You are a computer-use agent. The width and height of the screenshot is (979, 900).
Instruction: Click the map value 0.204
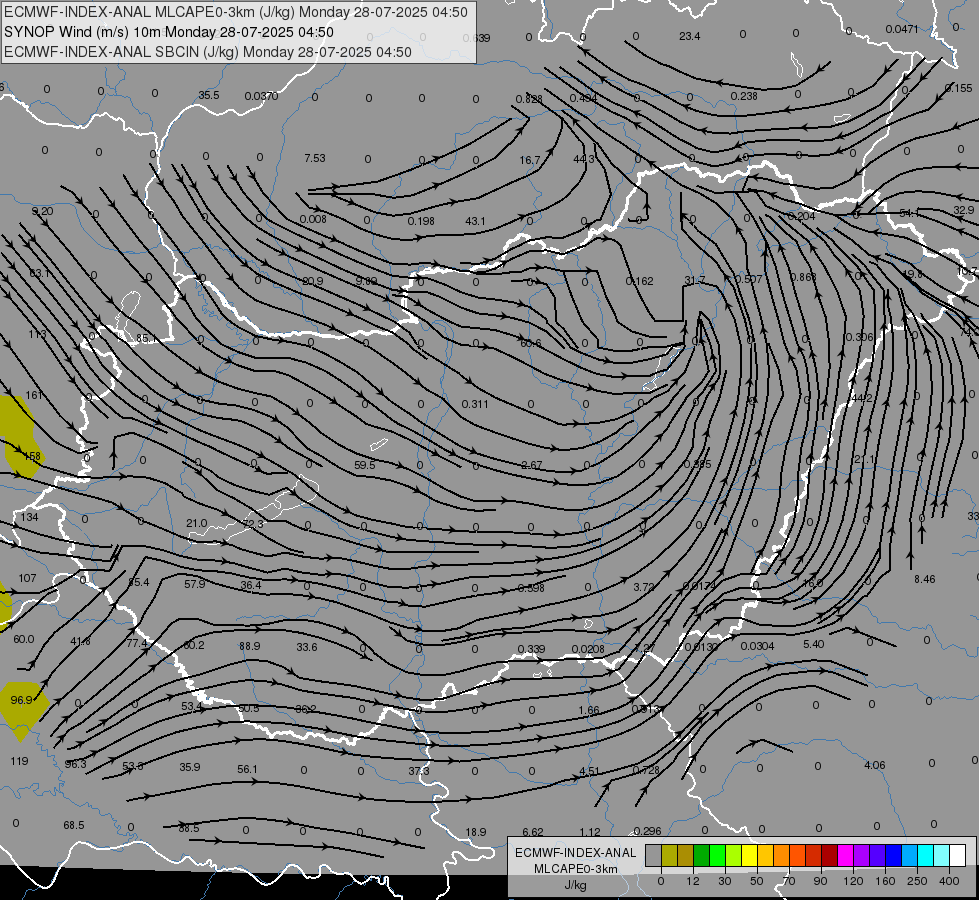pyautogui.click(x=801, y=216)
